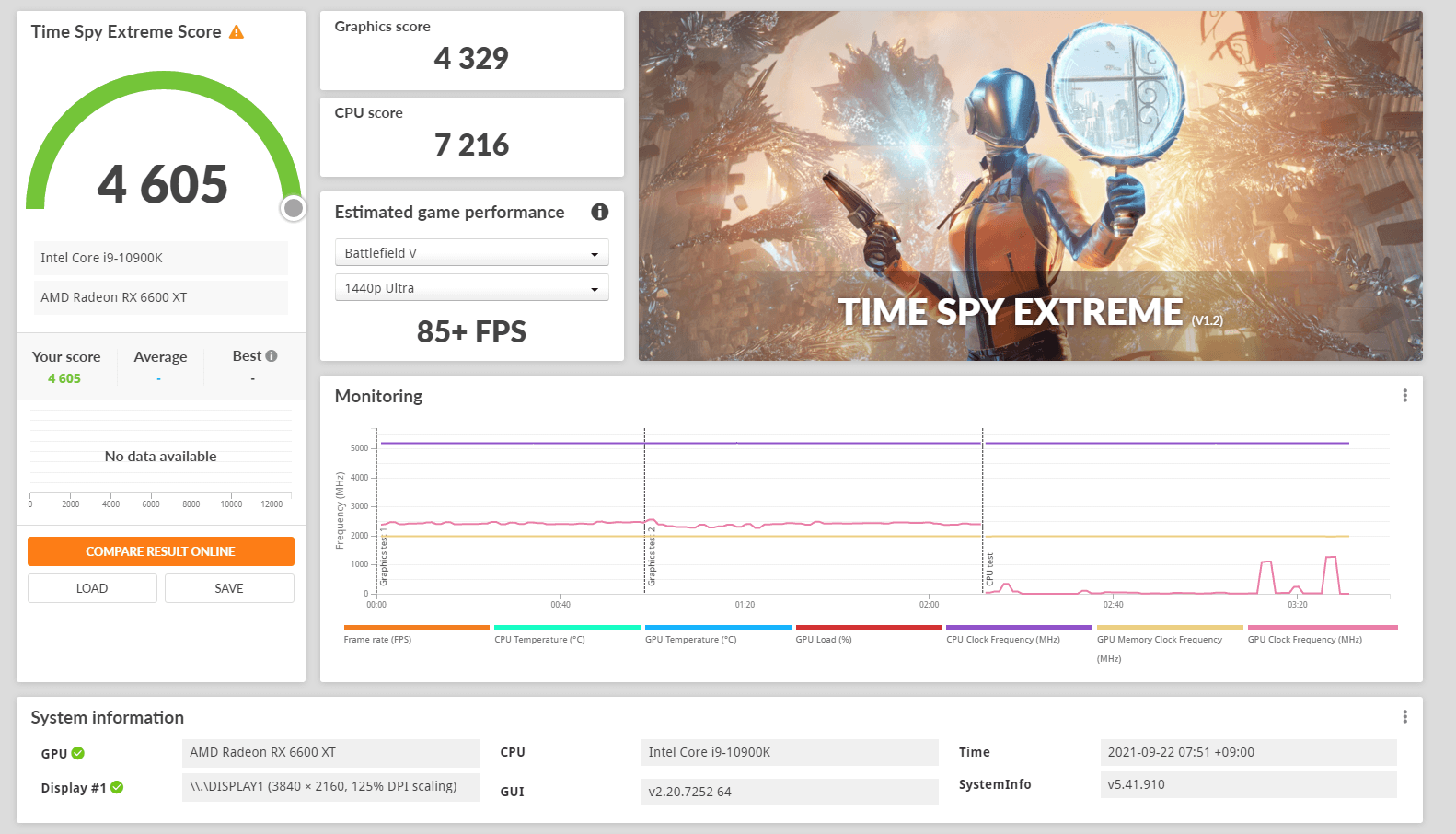Toggle the GPU Load (%) legend item
This screenshot has width=1456, height=834.
tap(869, 635)
